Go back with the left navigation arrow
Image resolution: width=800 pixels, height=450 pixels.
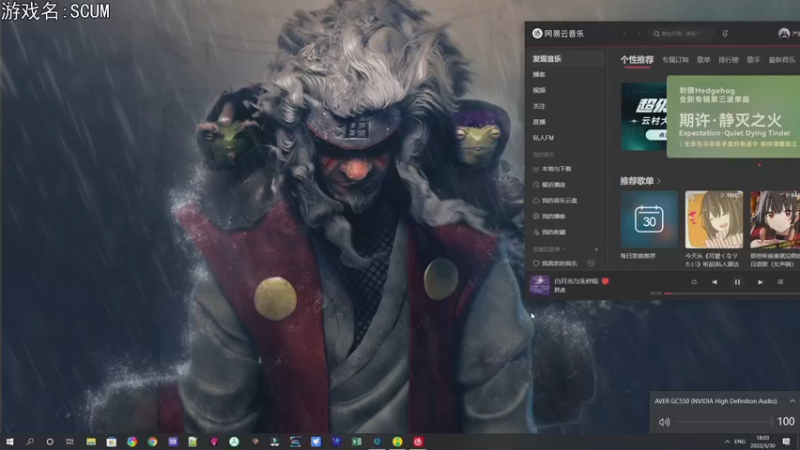624,34
